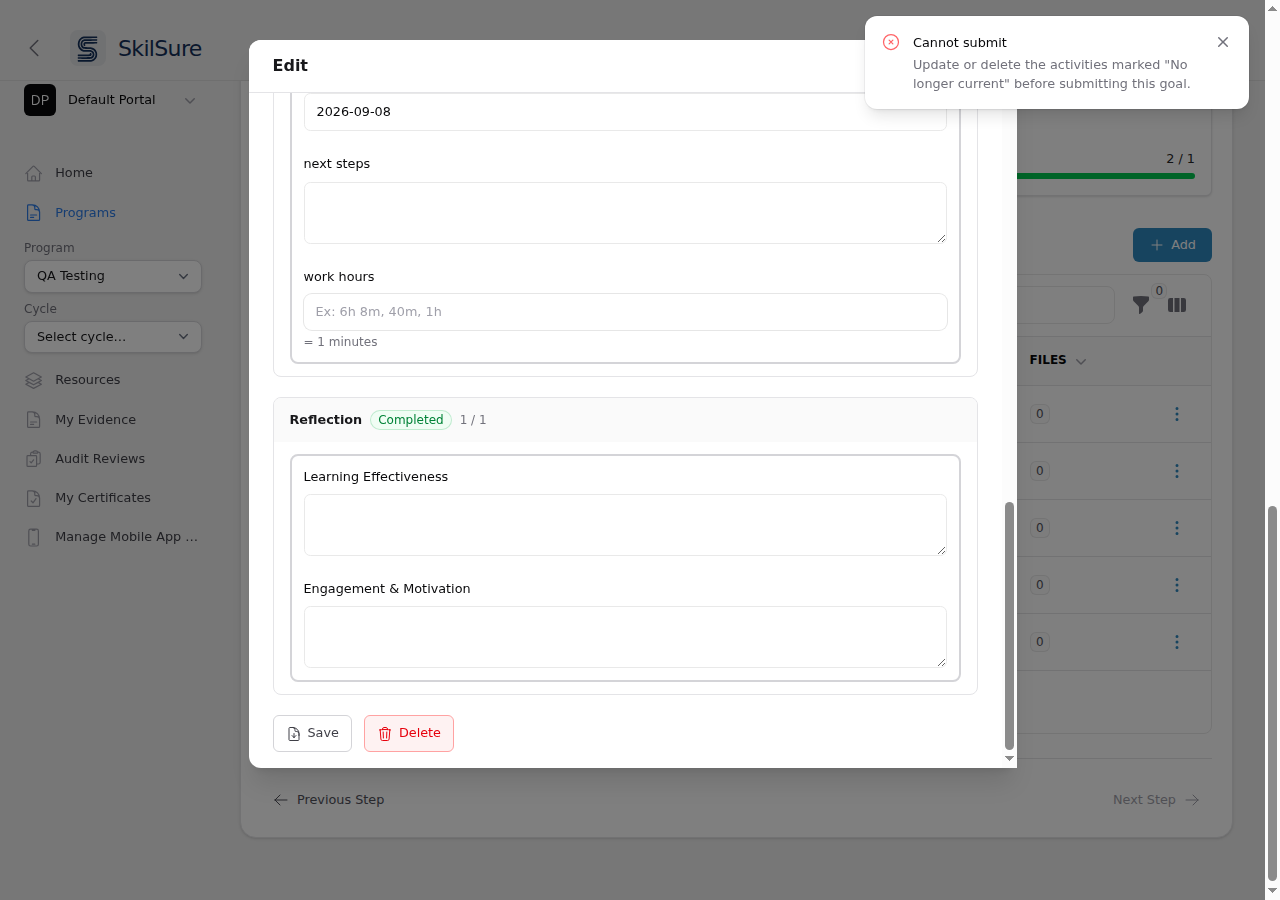Open My Certificates in the sidebar
This screenshot has height=900, width=1280.
click(x=103, y=498)
